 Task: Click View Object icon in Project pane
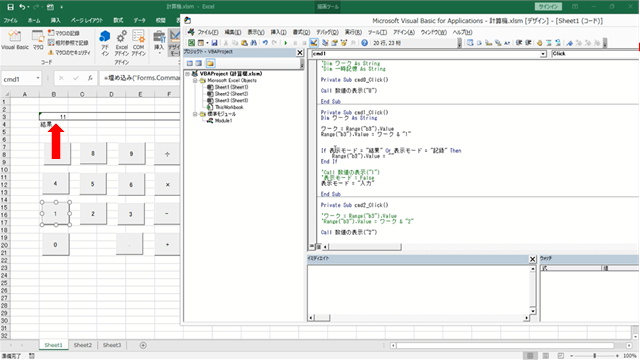(x=199, y=63)
